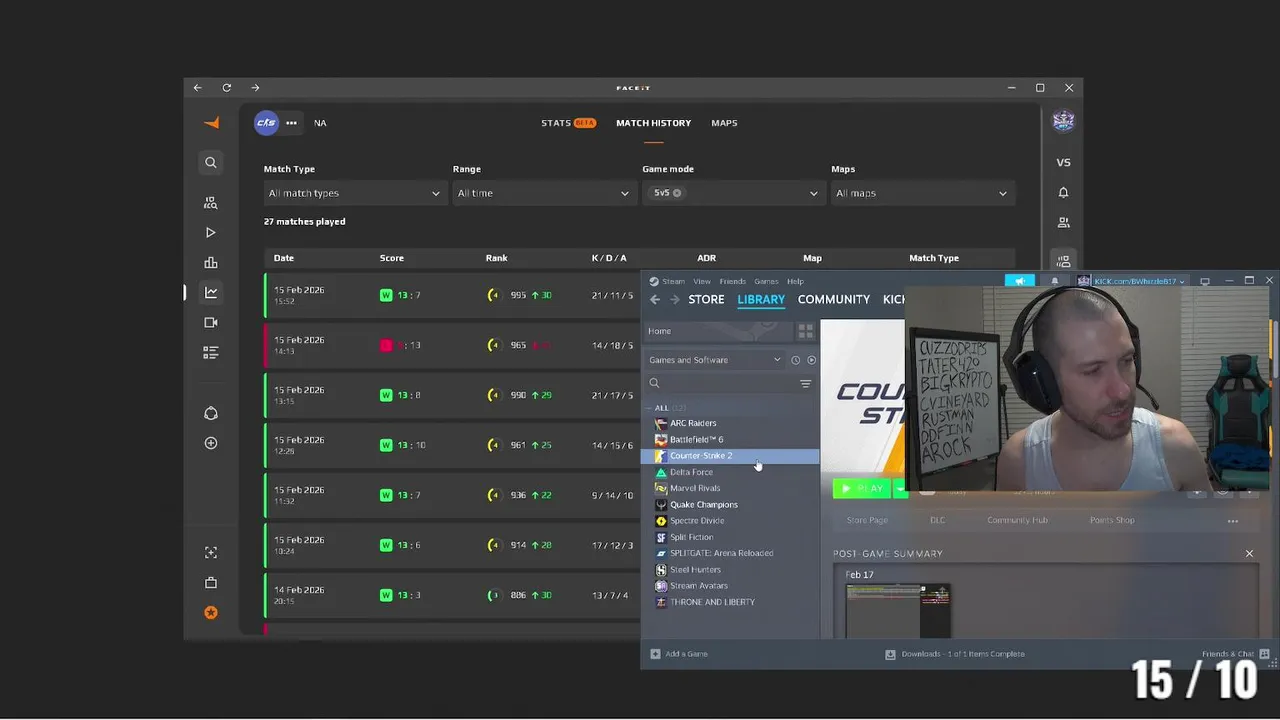Go to the Steam COMMUNITY tab
This screenshot has height=720, width=1280.
pyautogui.click(x=834, y=299)
